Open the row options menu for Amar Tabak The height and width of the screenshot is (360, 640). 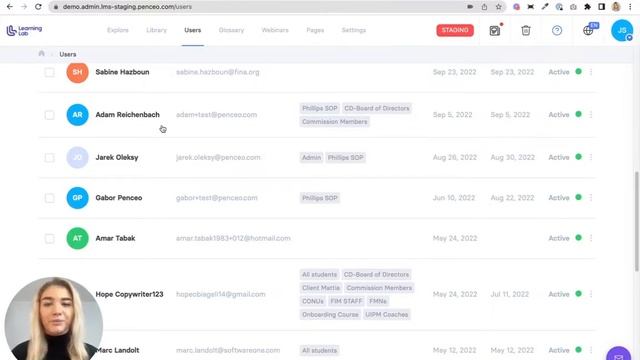click(591, 238)
